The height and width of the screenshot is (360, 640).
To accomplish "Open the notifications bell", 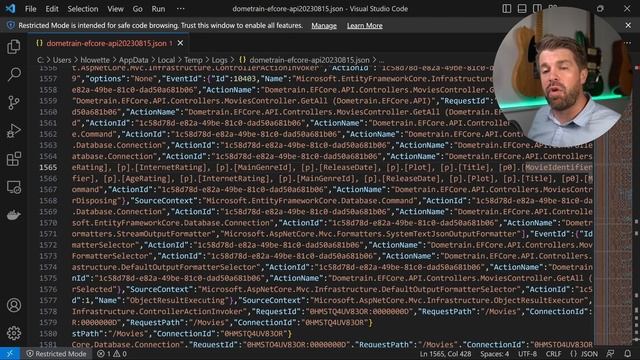I will [x=628, y=354].
